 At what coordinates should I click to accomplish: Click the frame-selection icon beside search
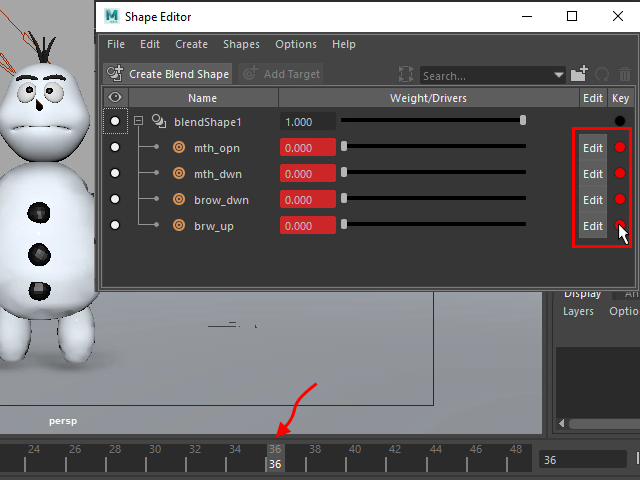click(x=405, y=75)
